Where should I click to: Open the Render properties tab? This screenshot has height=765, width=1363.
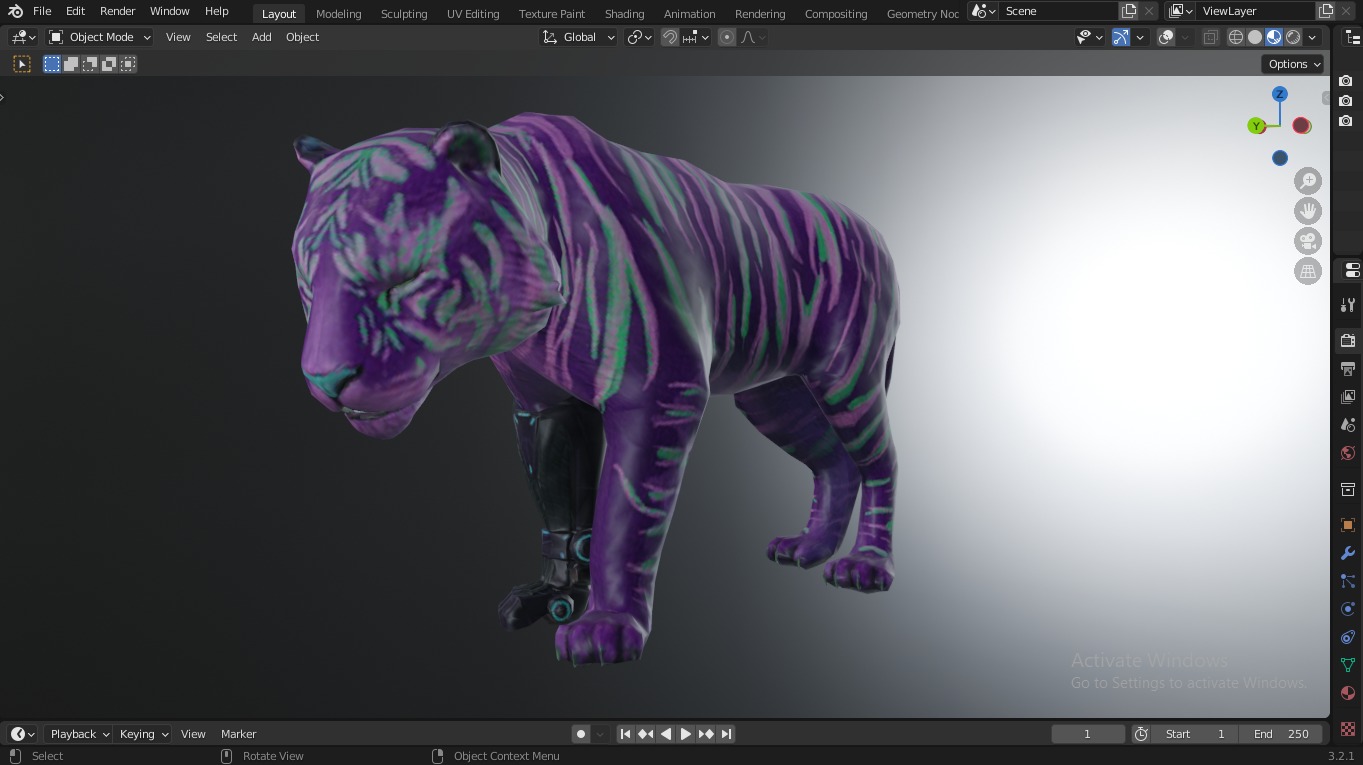[x=1348, y=341]
